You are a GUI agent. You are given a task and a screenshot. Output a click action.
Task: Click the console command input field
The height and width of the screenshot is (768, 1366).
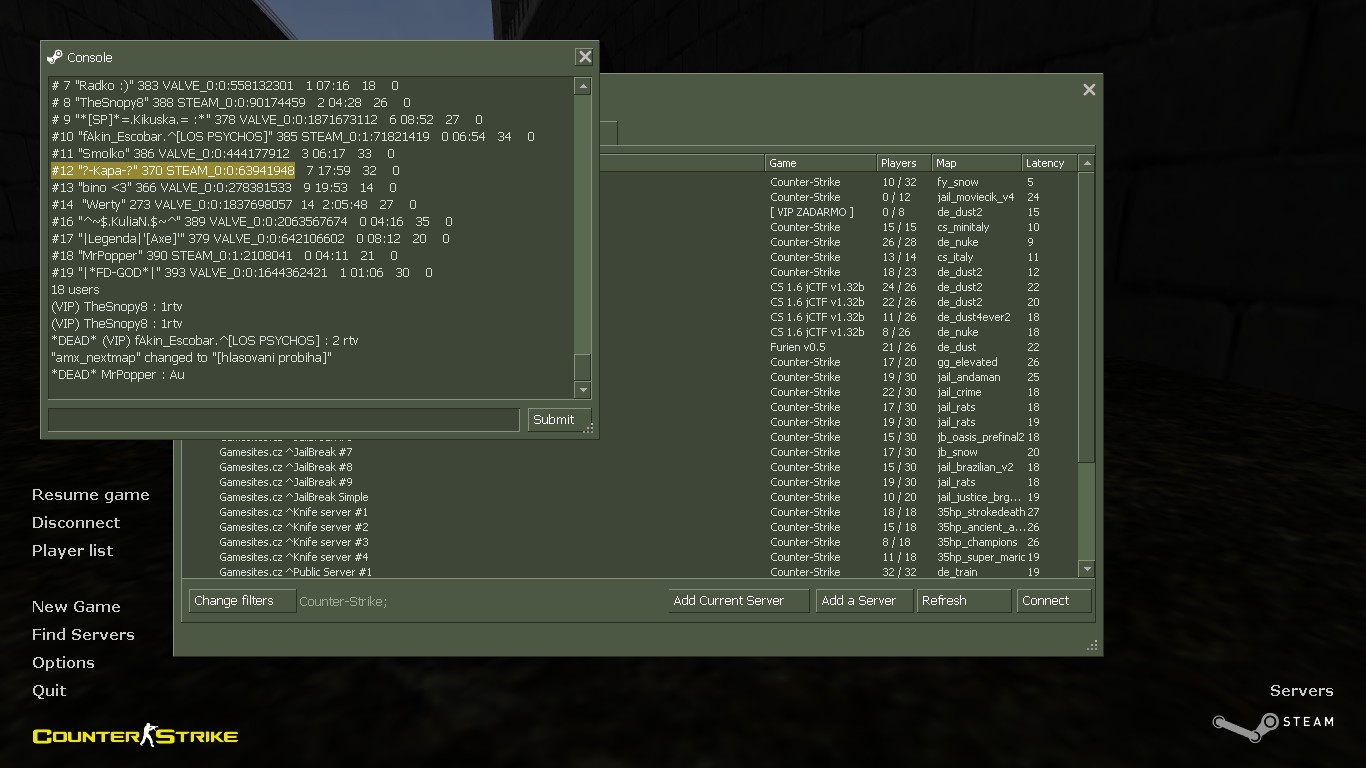coord(284,420)
